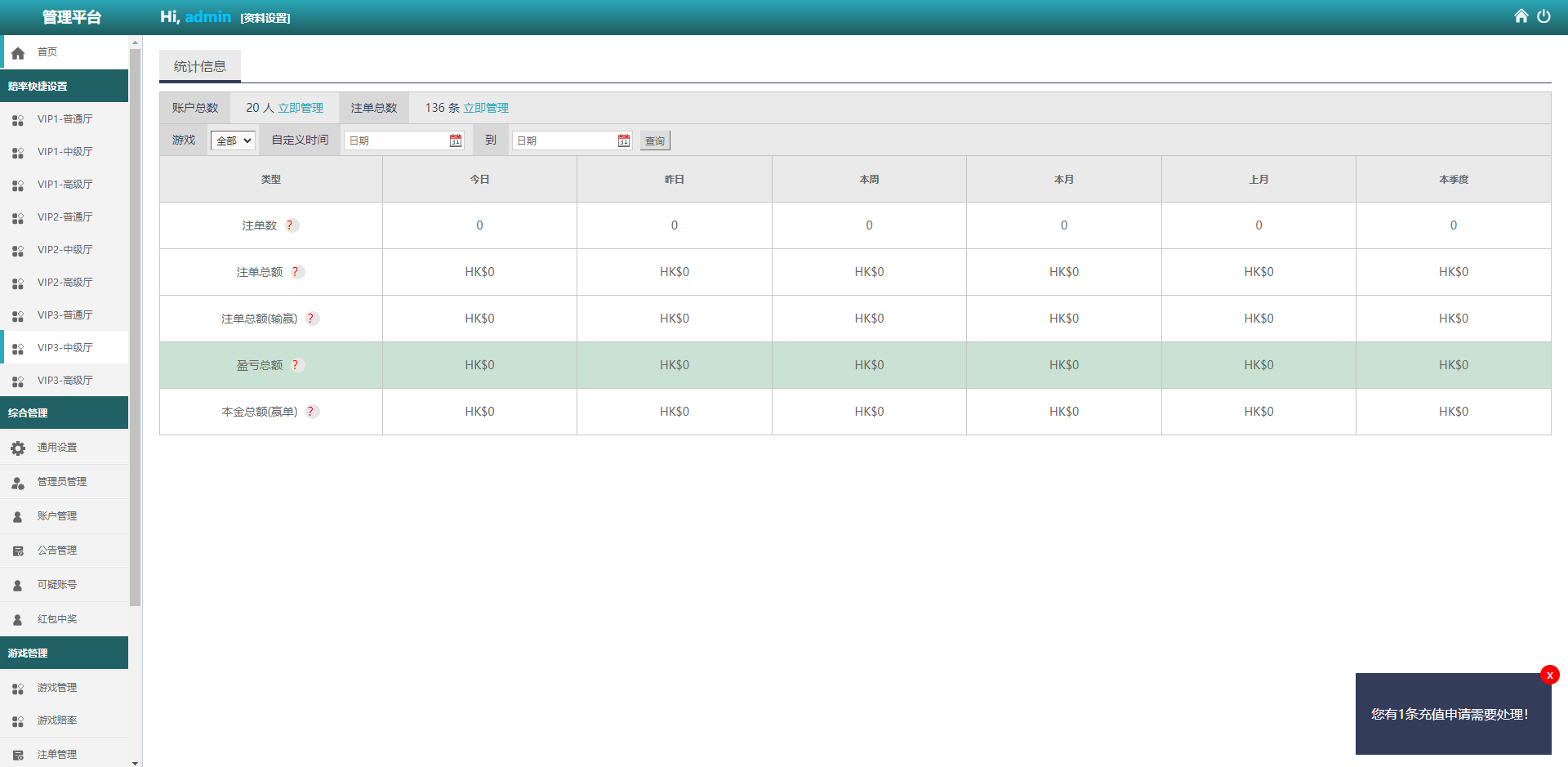Click the start date input field
Screen dimensions: 1568x767
click(x=396, y=140)
